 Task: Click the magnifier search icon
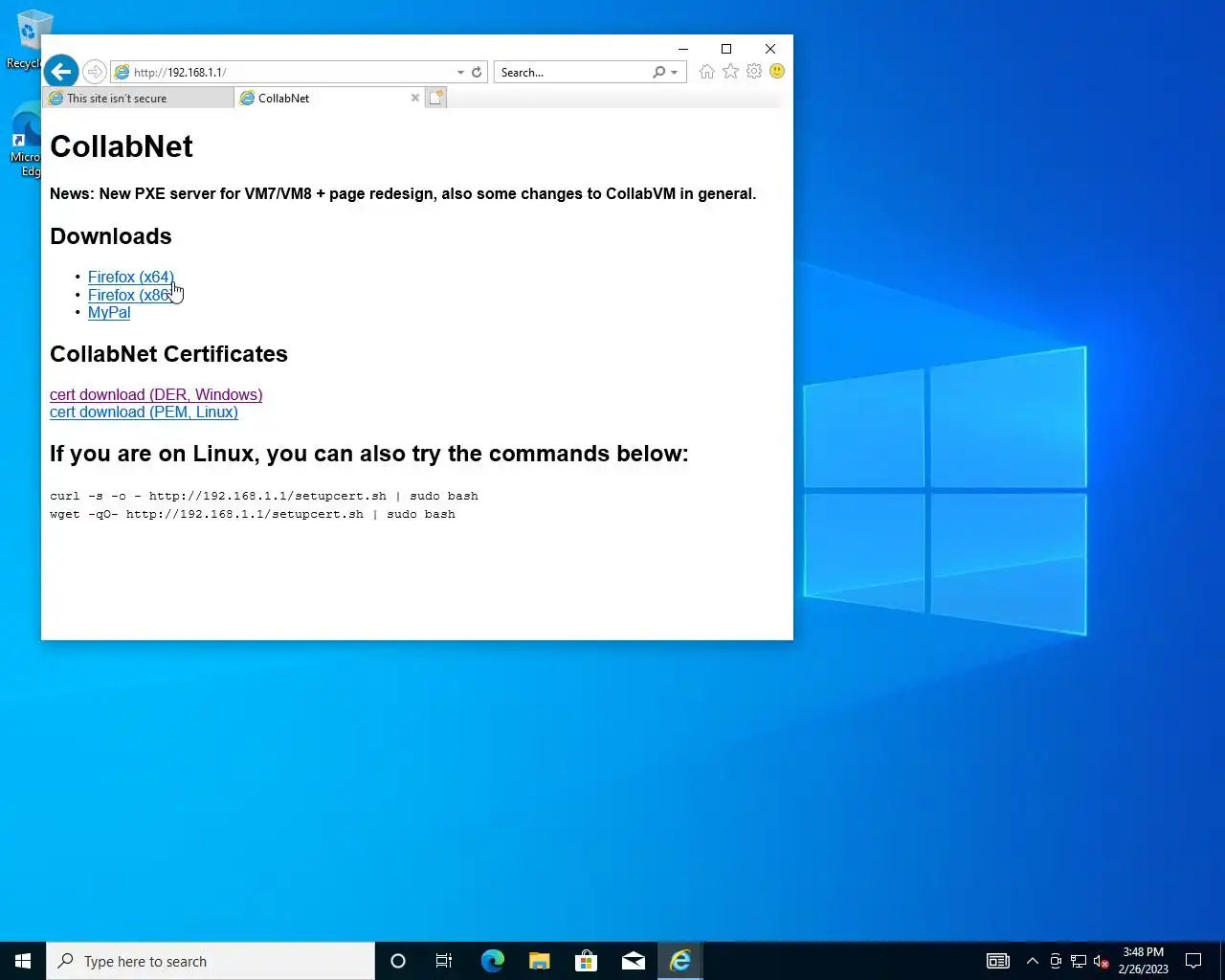click(658, 72)
